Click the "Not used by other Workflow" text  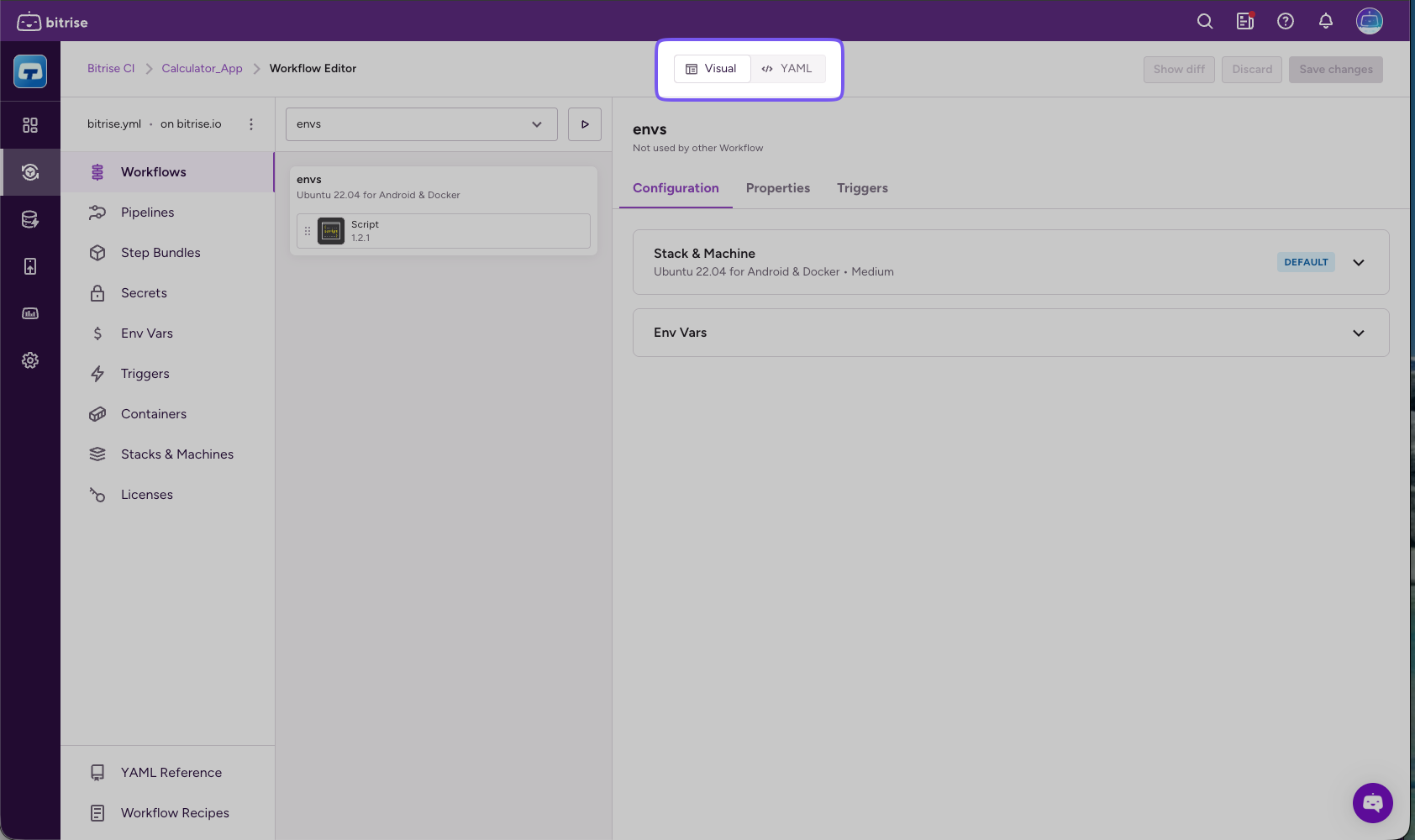[x=697, y=148]
